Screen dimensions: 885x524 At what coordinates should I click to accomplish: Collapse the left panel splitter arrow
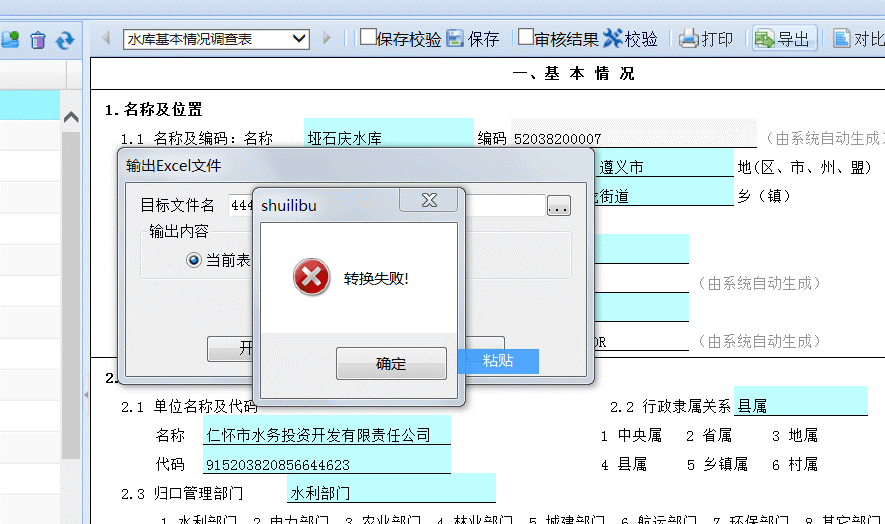(86, 395)
